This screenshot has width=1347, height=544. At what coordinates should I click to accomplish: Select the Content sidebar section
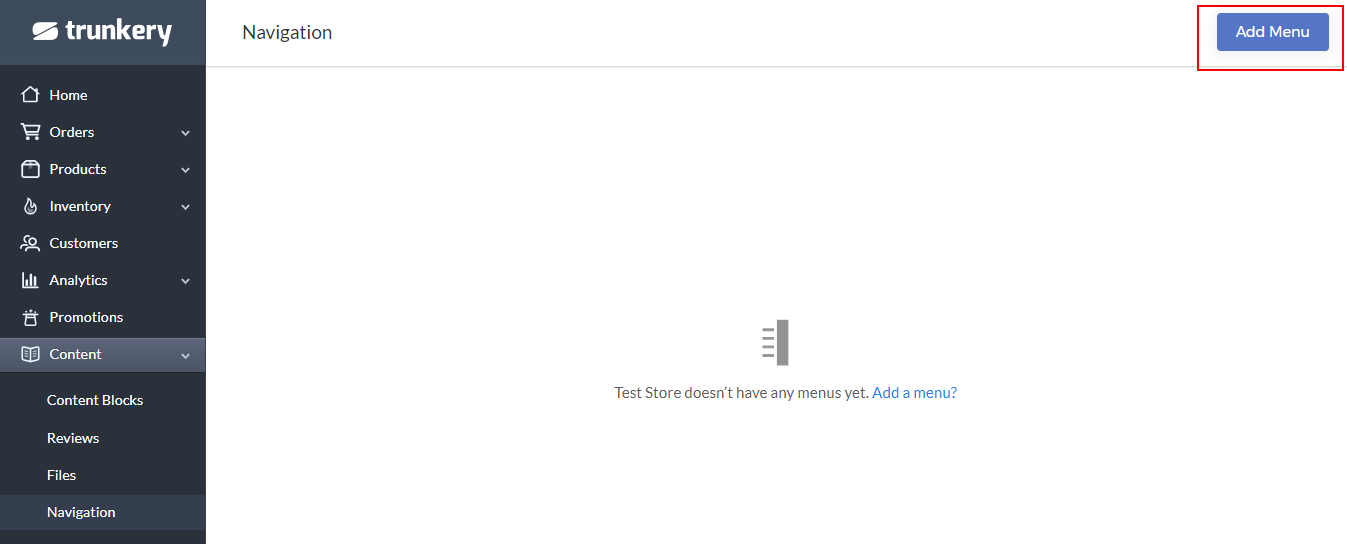pos(102,354)
